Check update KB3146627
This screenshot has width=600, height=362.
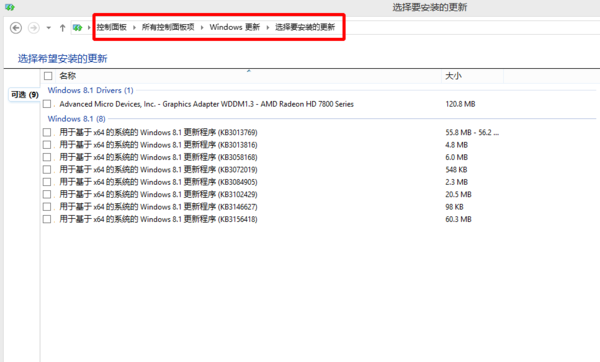tap(47, 207)
